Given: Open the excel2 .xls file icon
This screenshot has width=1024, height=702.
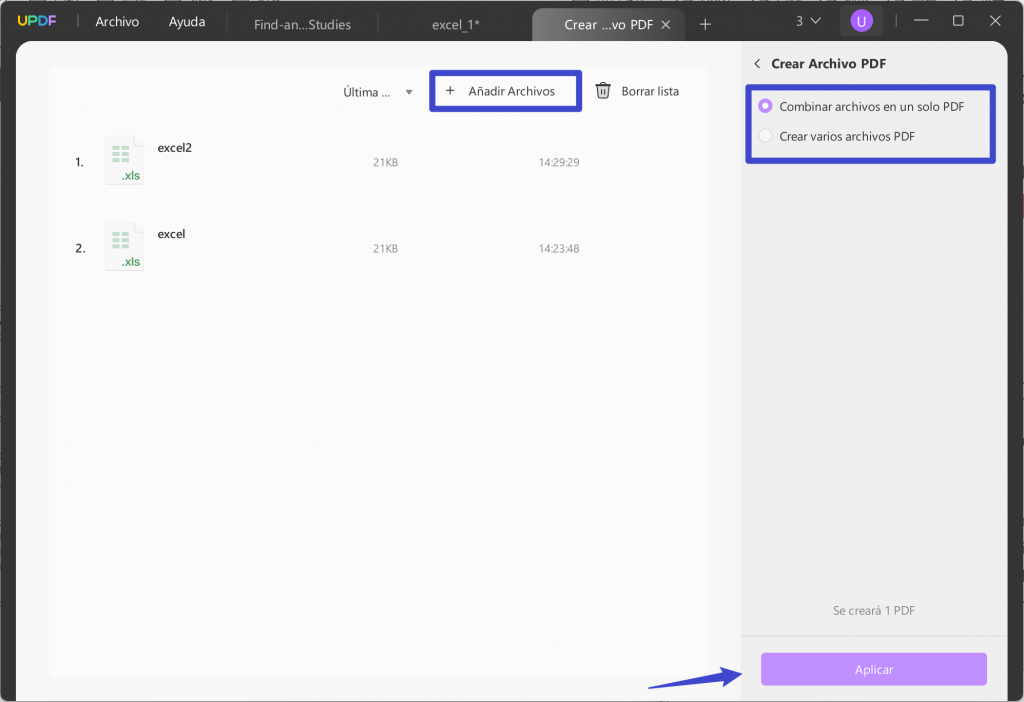Looking at the screenshot, I should [x=124, y=159].
